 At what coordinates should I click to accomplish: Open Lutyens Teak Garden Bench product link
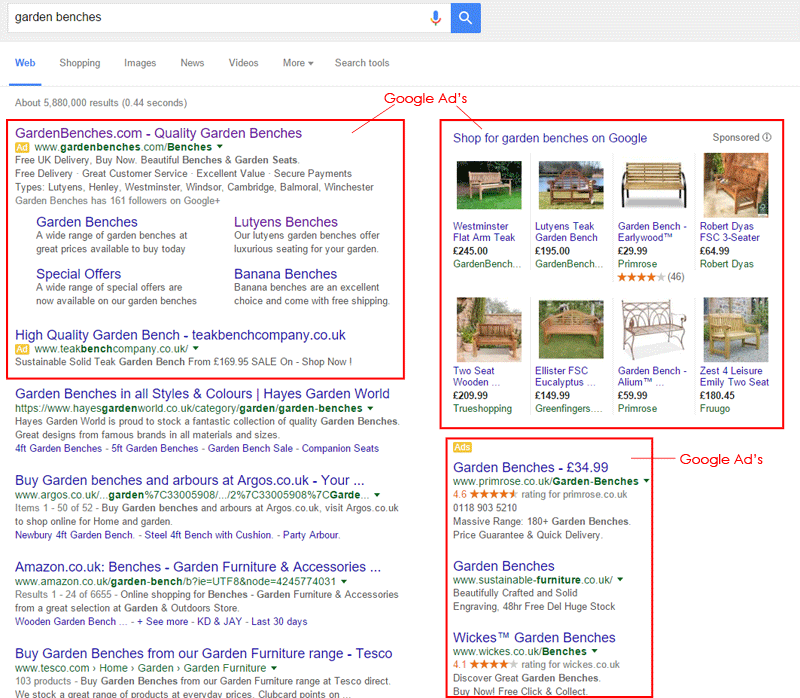coord(566,232)
